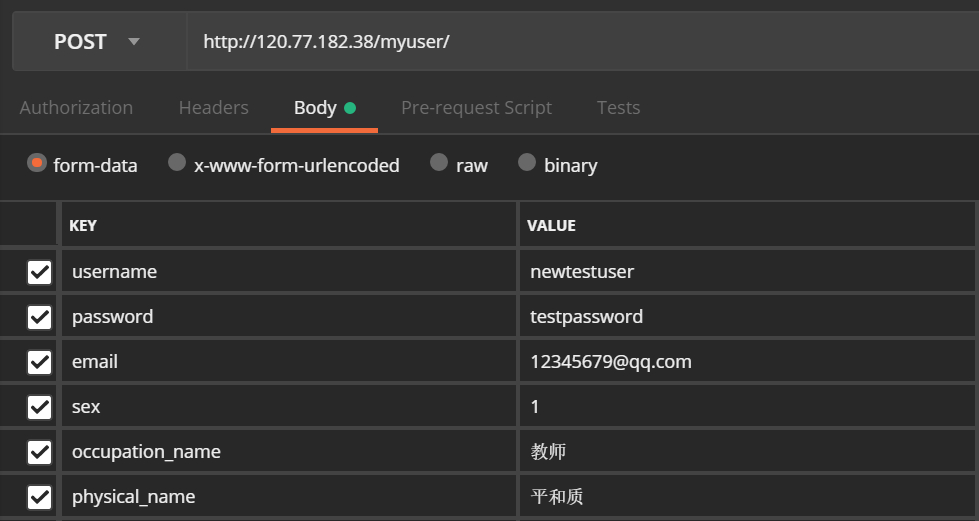Choose x-www-form-urlencoded body type

[x=177, y=163]
